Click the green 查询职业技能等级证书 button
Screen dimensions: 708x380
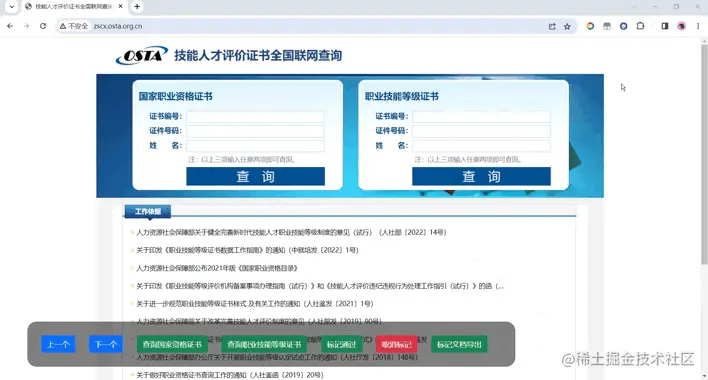(x=264, y=344)
